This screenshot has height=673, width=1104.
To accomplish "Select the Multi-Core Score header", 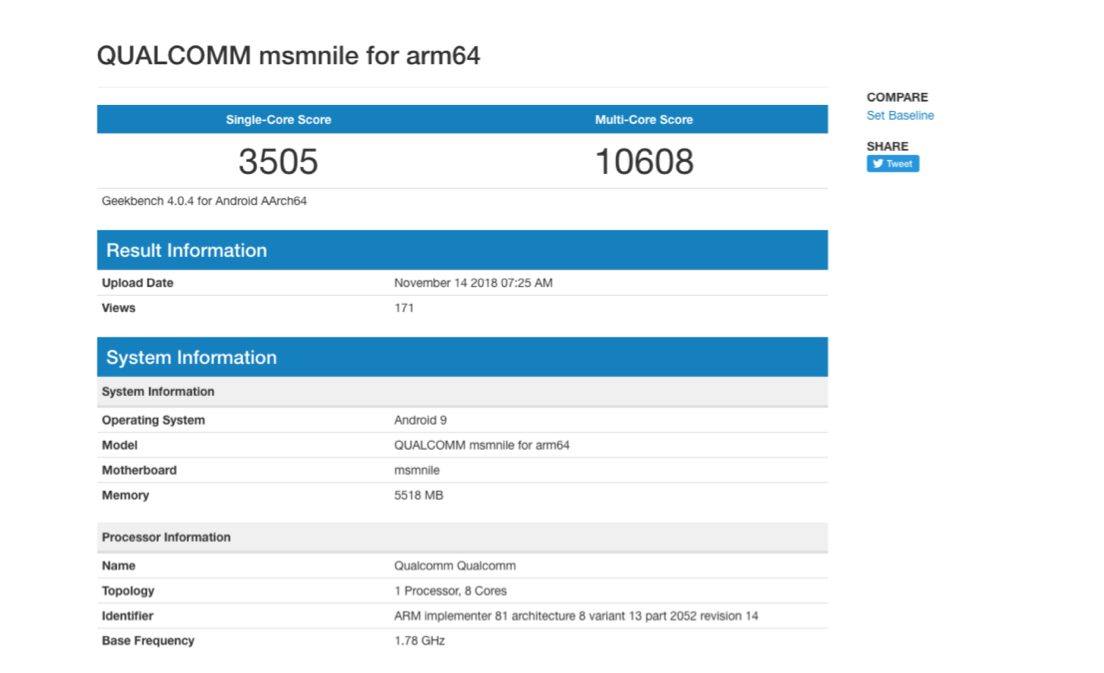I will click(x=644, y=120).
